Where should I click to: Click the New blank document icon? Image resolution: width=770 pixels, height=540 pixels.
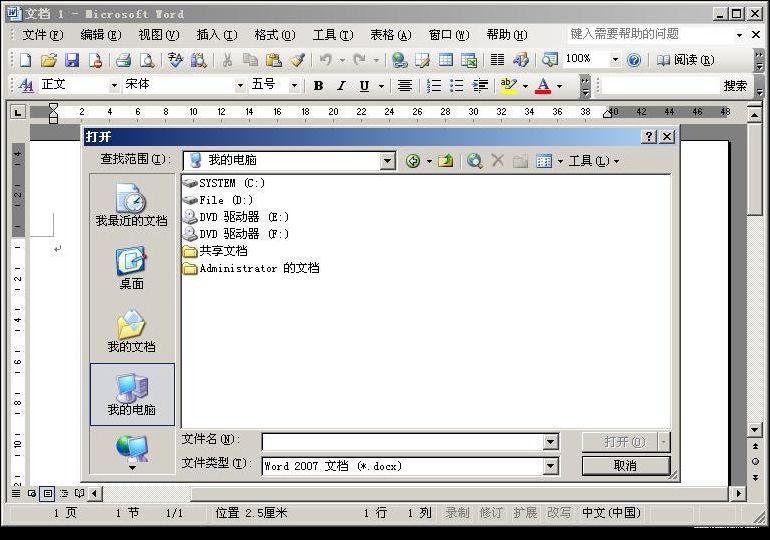[25, 60]
